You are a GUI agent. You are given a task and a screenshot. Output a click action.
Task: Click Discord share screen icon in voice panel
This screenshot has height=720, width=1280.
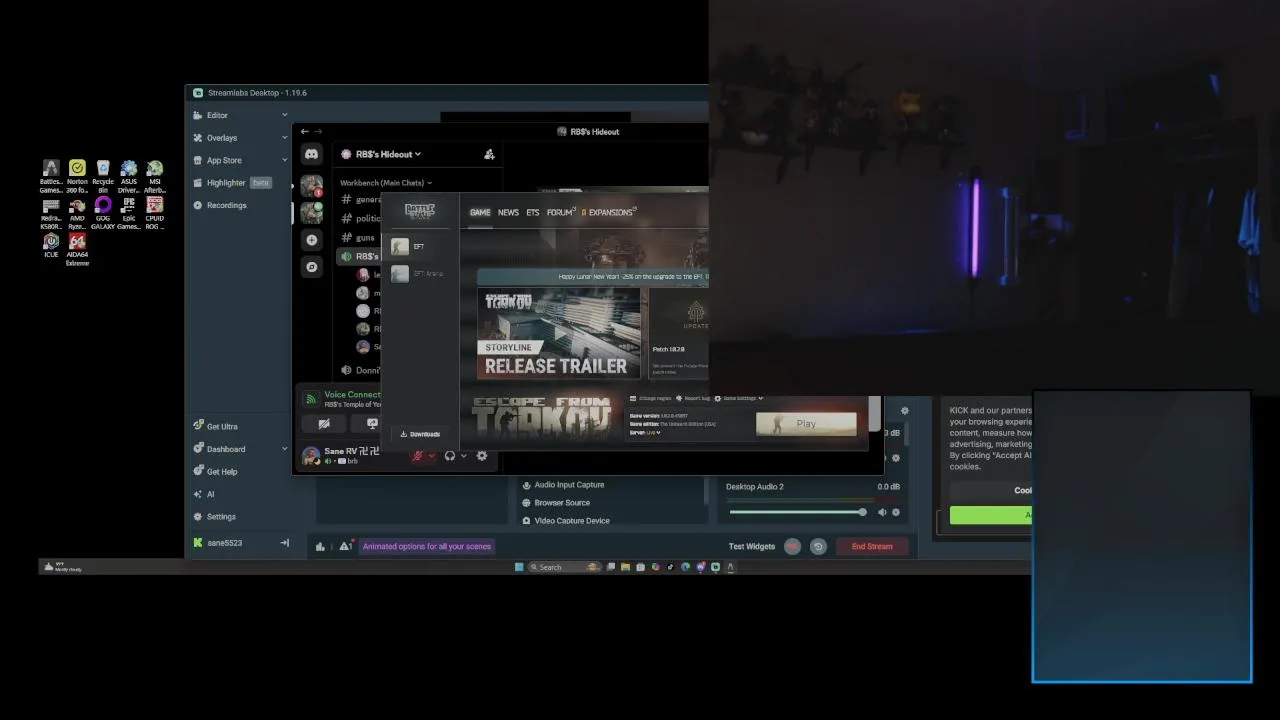click(372, 423)
